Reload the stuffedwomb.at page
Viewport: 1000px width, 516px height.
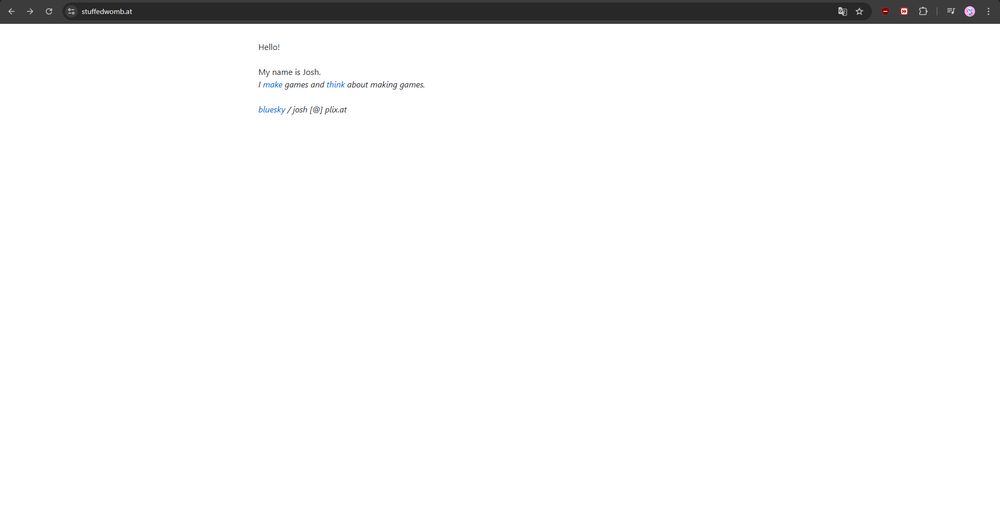click(48, 11)
